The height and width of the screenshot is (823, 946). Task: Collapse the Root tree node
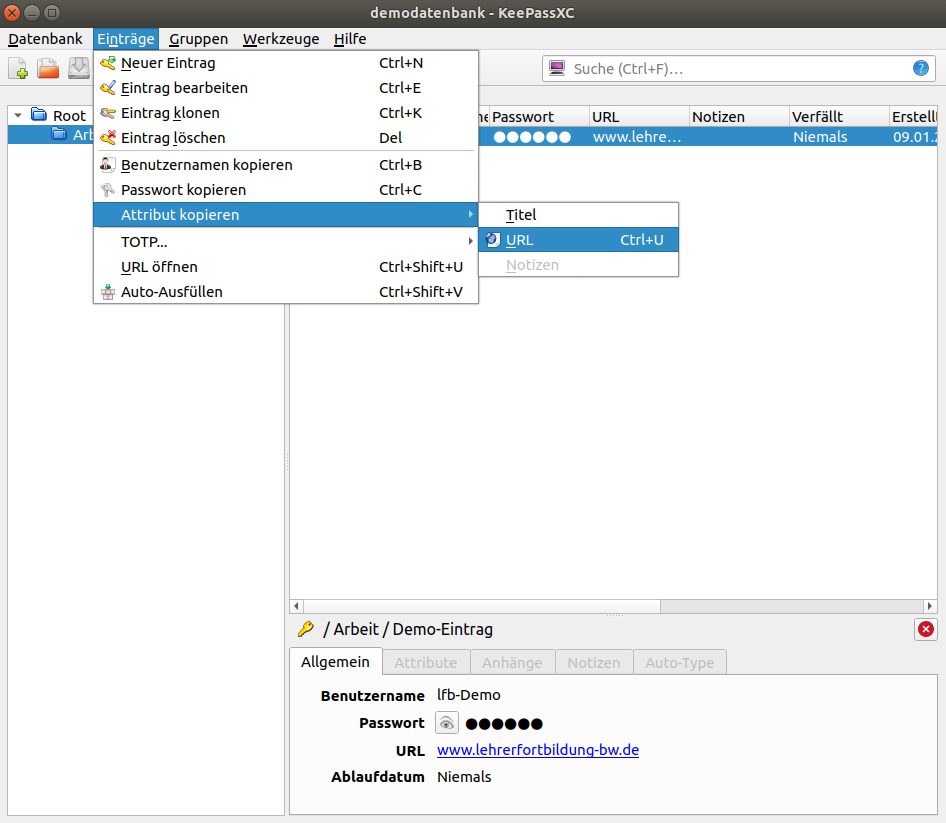coord(18,116)
